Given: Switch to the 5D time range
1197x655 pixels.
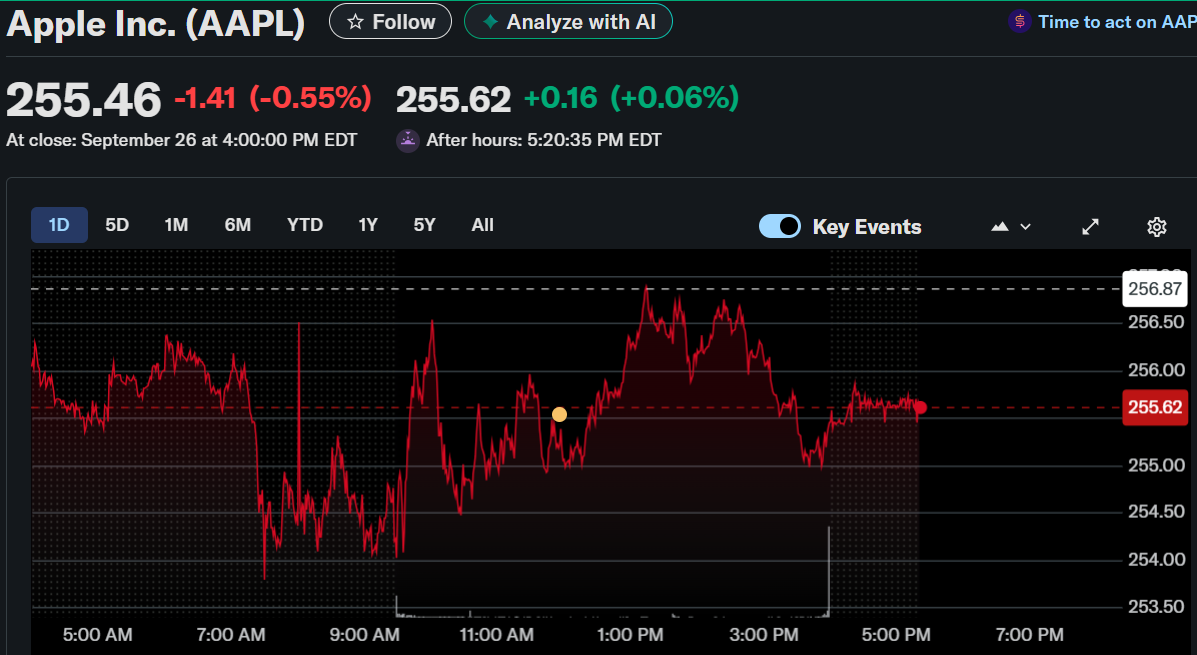Looking at the screenshot, I should pos(117,225).
